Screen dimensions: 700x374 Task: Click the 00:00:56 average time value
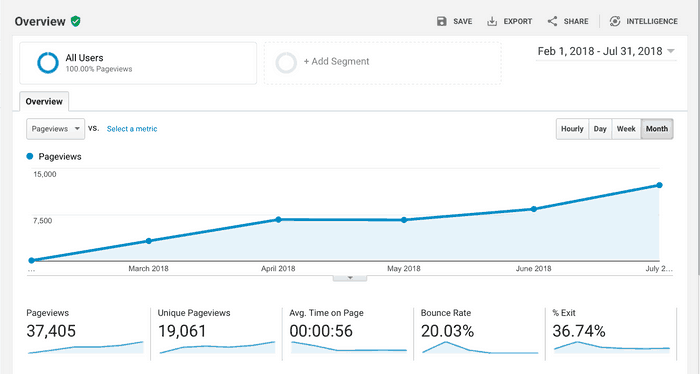pyautogui.click(x=321, y=331)
